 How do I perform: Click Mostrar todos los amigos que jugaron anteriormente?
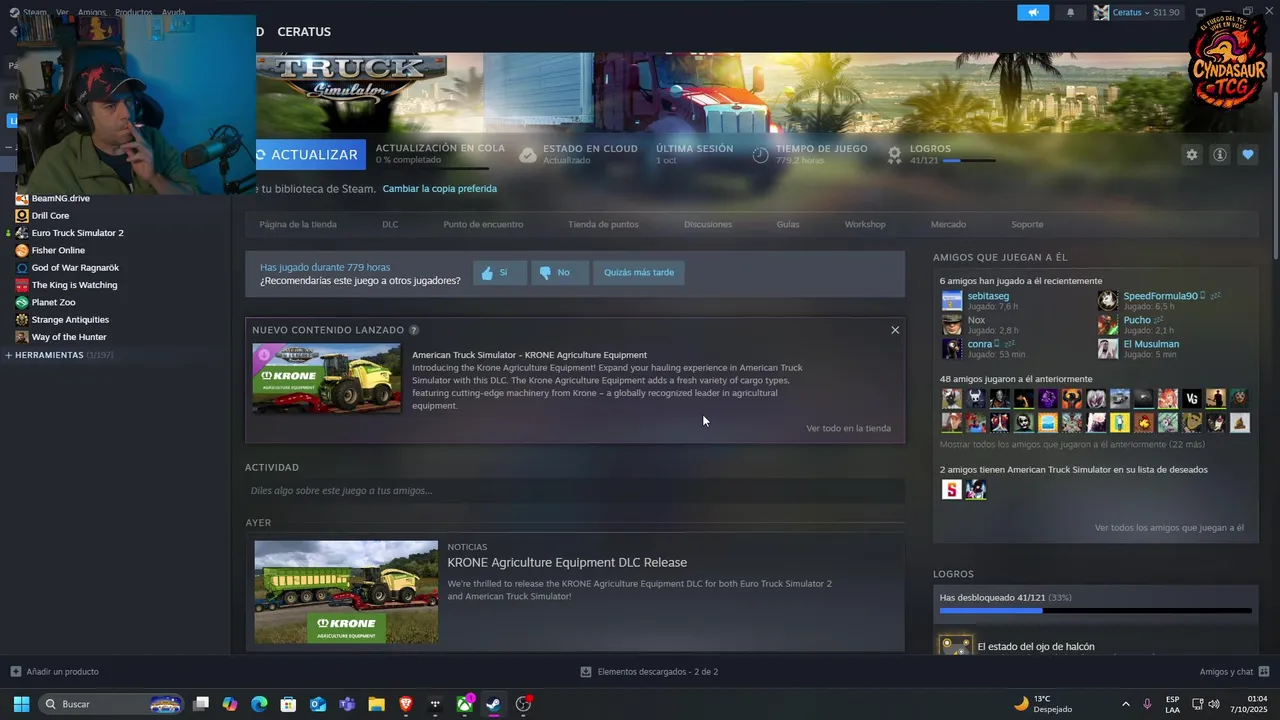1072,444
